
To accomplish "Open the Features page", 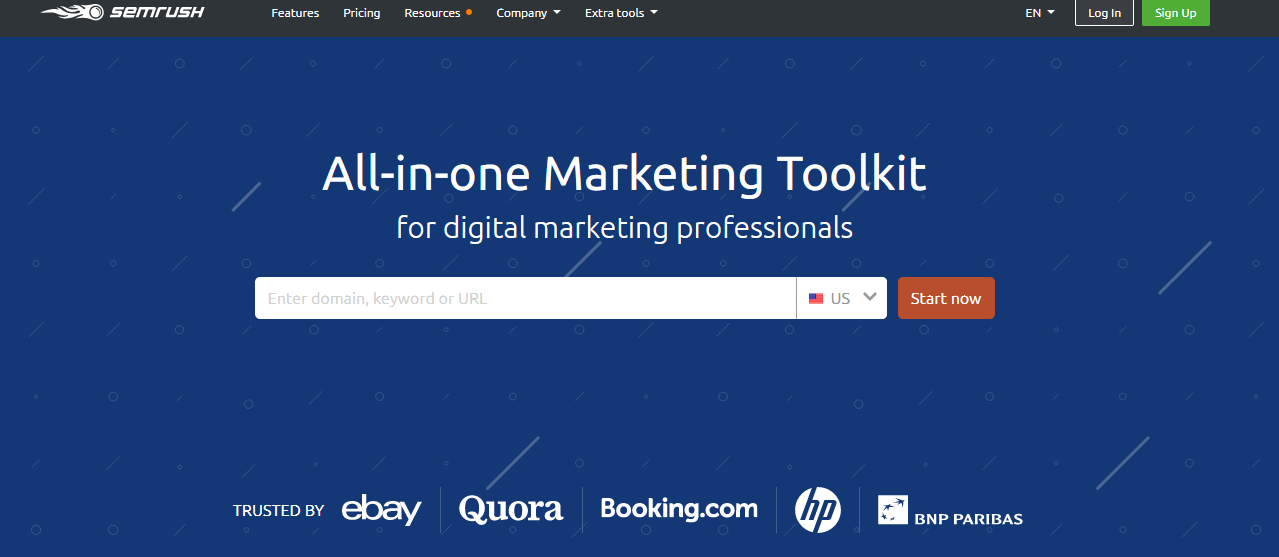I will point(295,13).
